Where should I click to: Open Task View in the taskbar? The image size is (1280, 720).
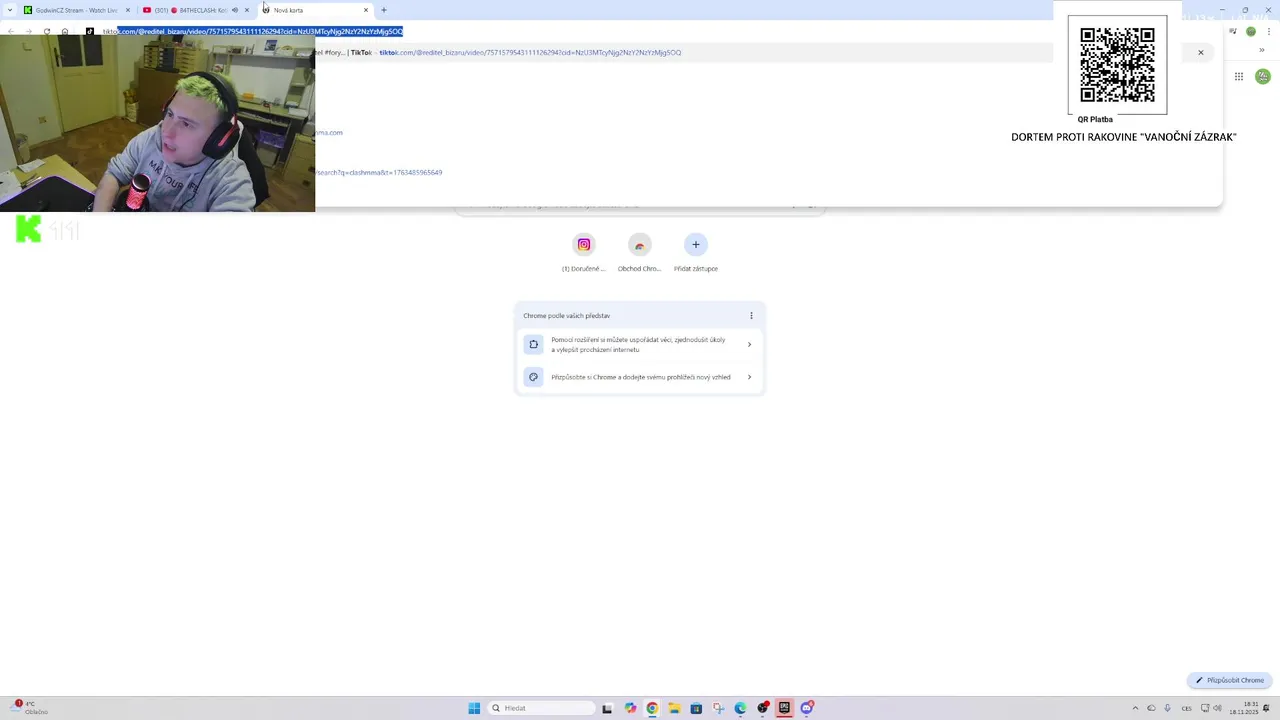tap(607, 708)
